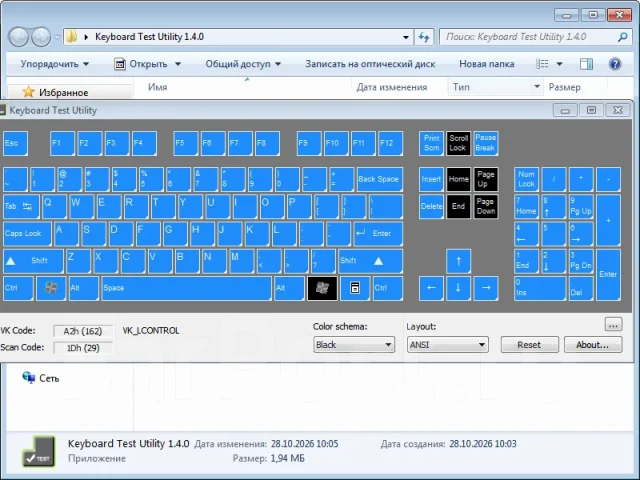Click the left Ctrl key
Image resolution: width=640 pixels, height=480 pixels.
[18, 288]
